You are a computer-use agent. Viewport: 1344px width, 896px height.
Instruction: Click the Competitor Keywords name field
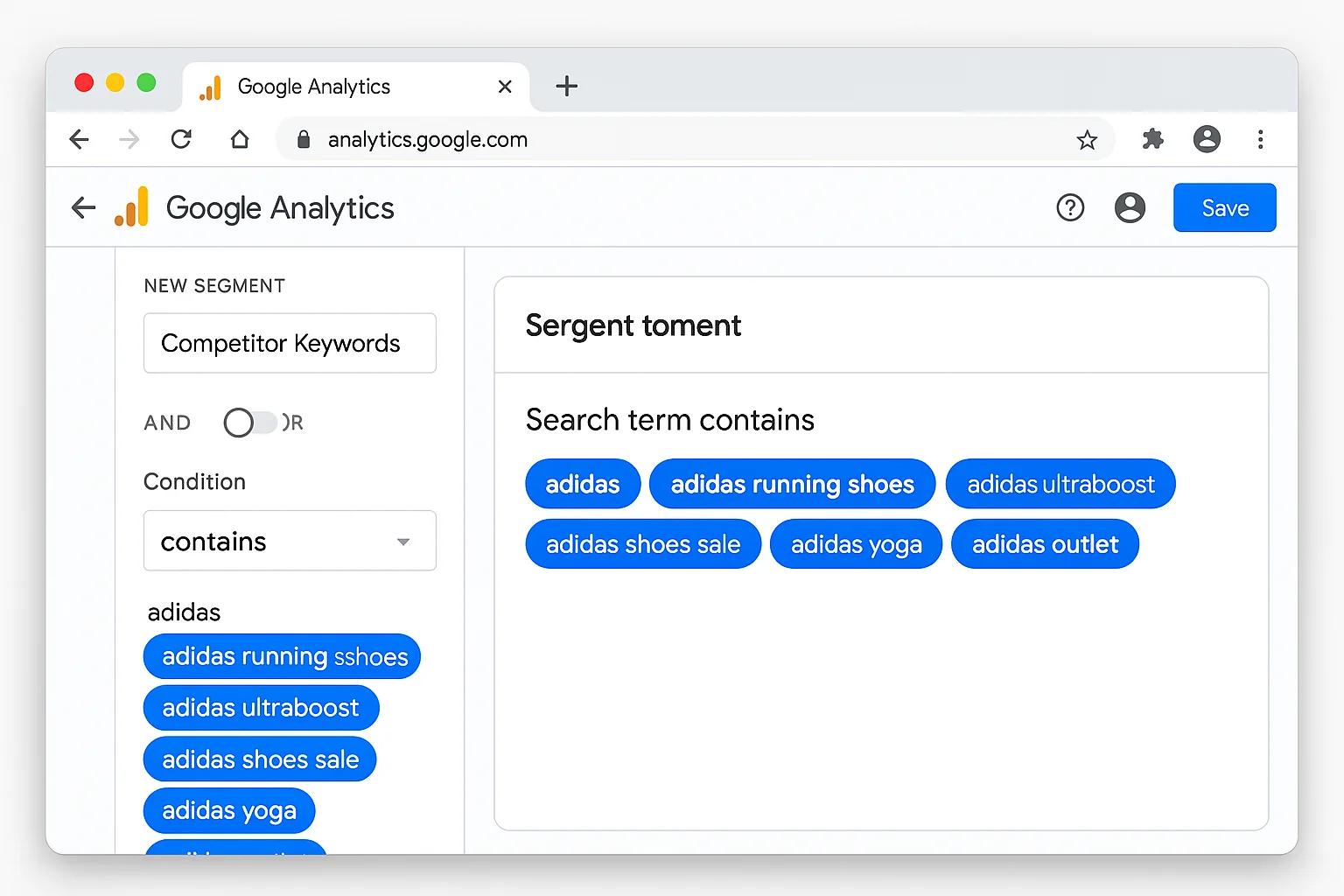(290, 343)
